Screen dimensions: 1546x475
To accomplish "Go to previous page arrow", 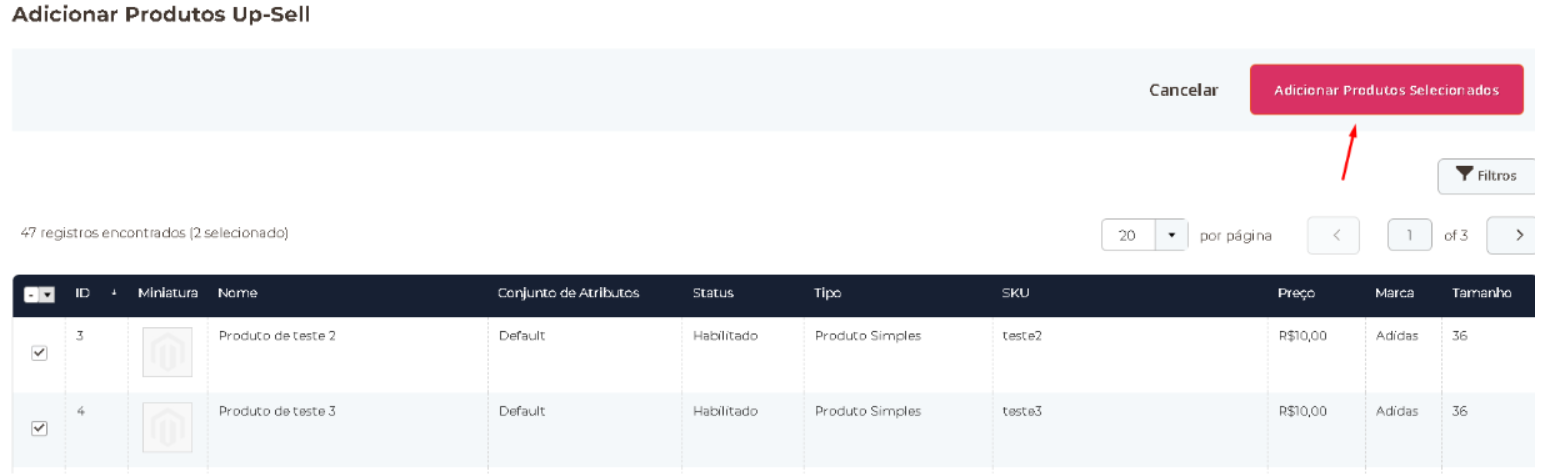I will (1337, 236).
